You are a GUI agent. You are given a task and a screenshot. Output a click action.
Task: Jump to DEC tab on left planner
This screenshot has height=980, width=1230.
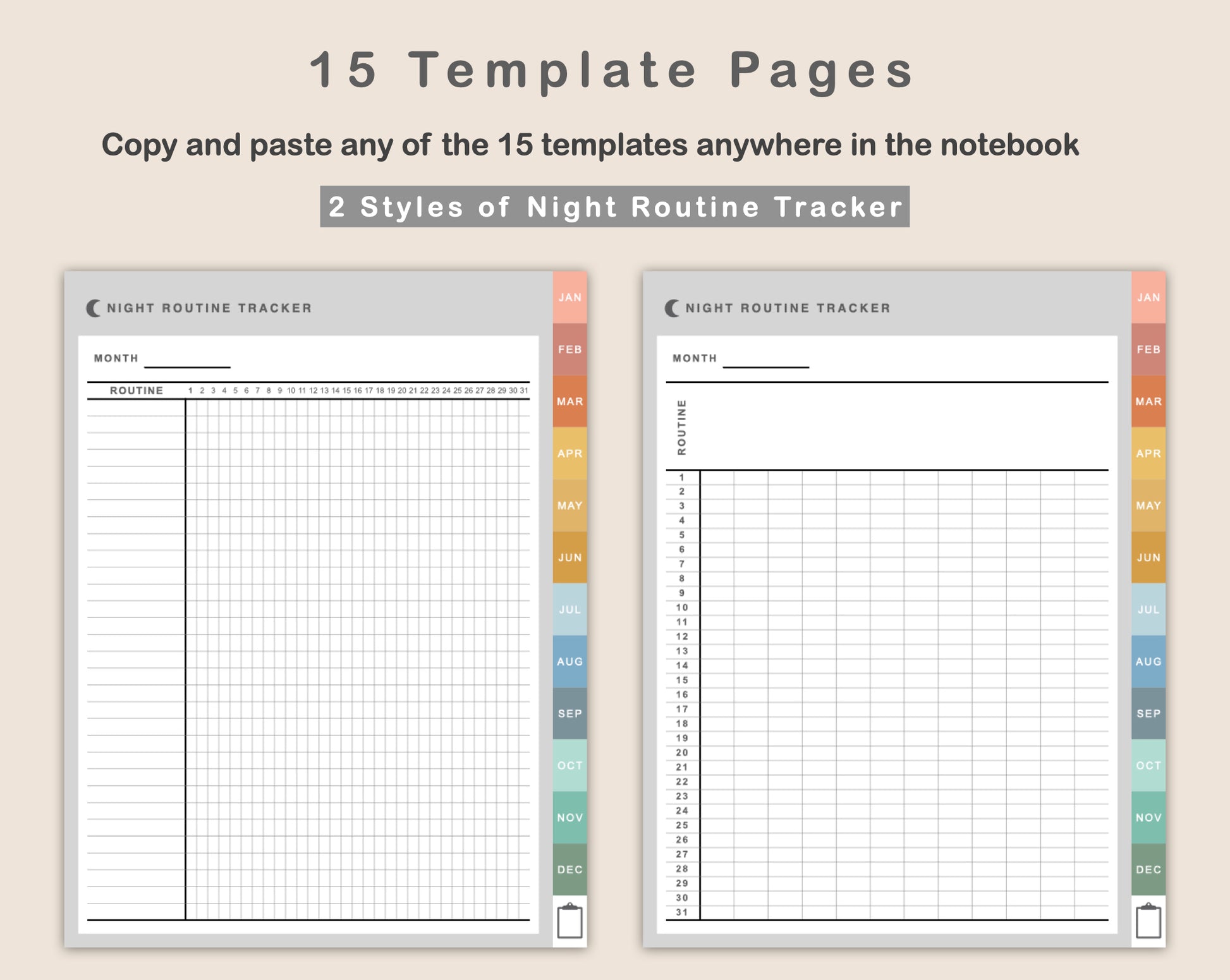[x=569, y=869]
